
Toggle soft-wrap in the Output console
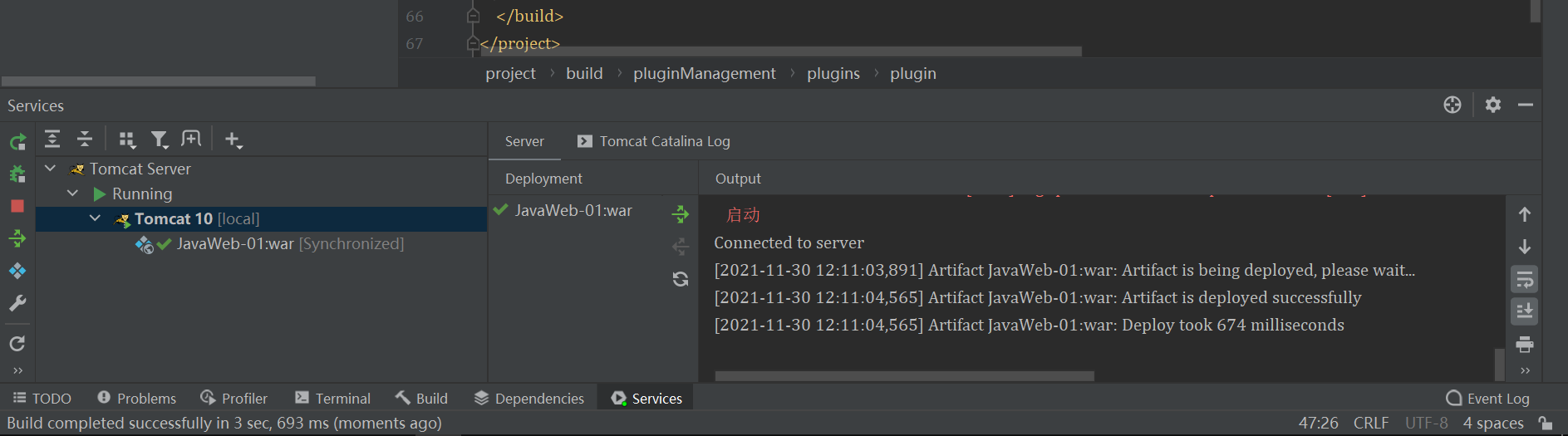[x=1525, y=279]
